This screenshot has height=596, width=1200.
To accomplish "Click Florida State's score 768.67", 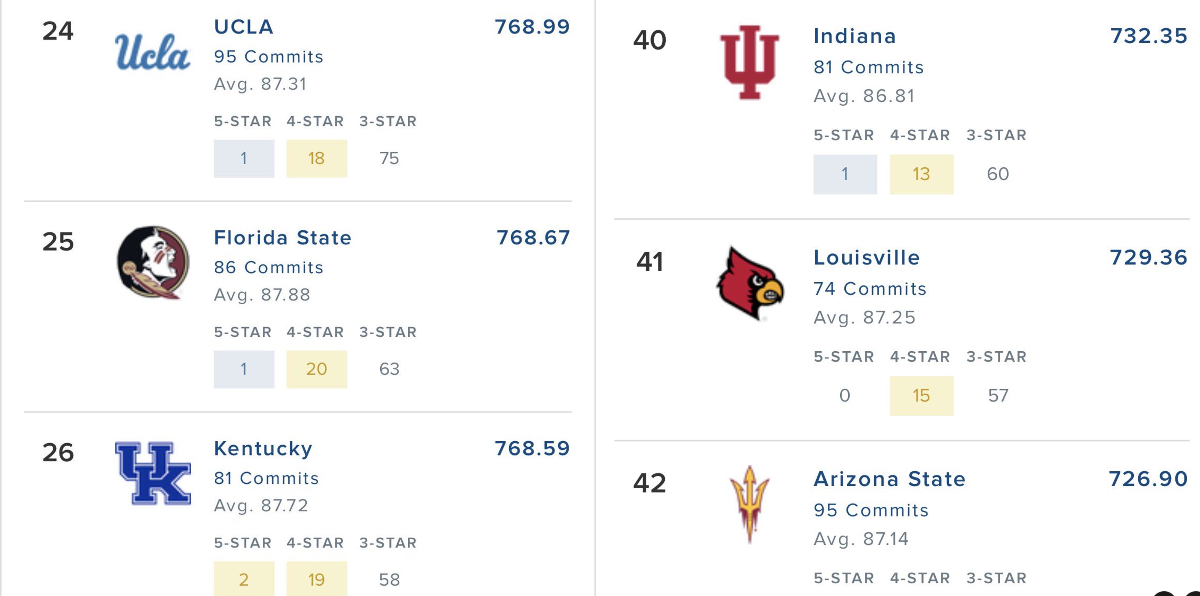I will 533,238.
